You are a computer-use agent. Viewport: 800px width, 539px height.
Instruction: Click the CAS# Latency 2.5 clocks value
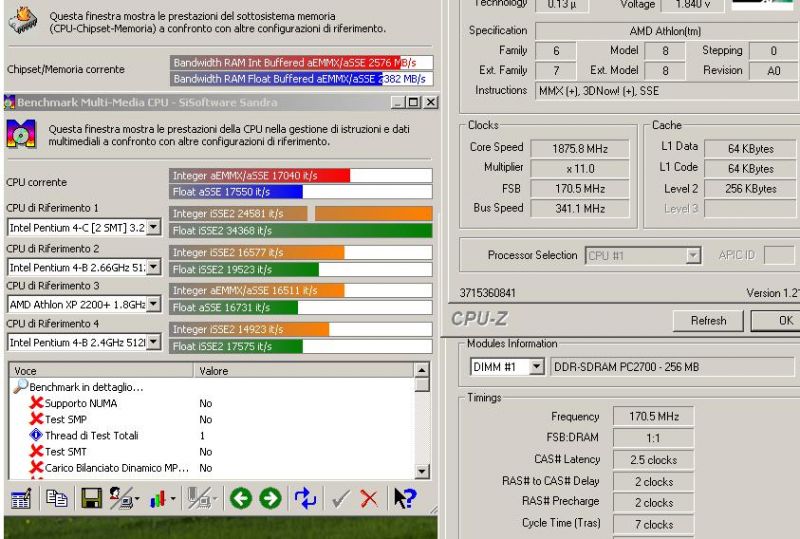[654, 459]
